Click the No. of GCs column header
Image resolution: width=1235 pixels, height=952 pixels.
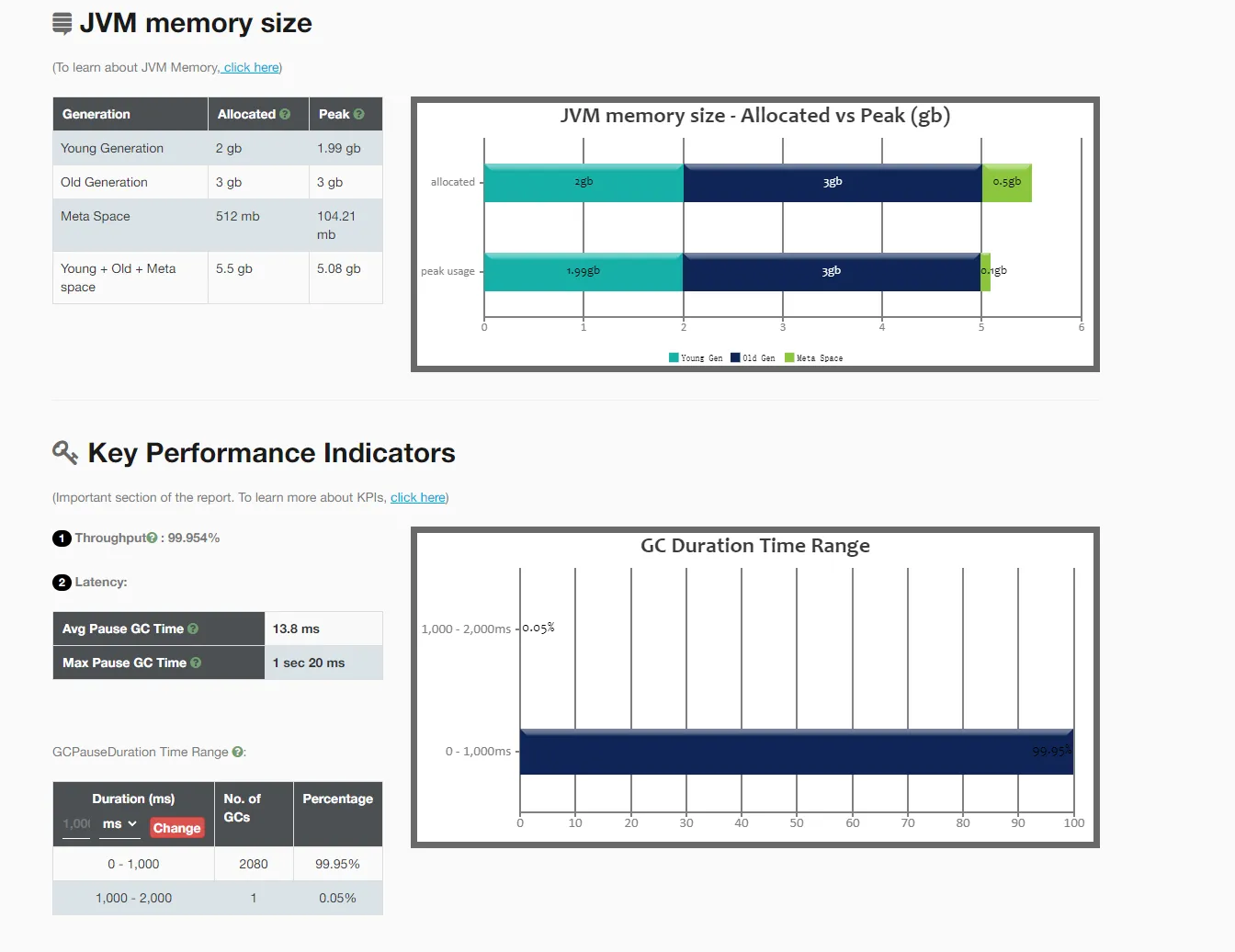pyautogui.click(x=254, y=814)
